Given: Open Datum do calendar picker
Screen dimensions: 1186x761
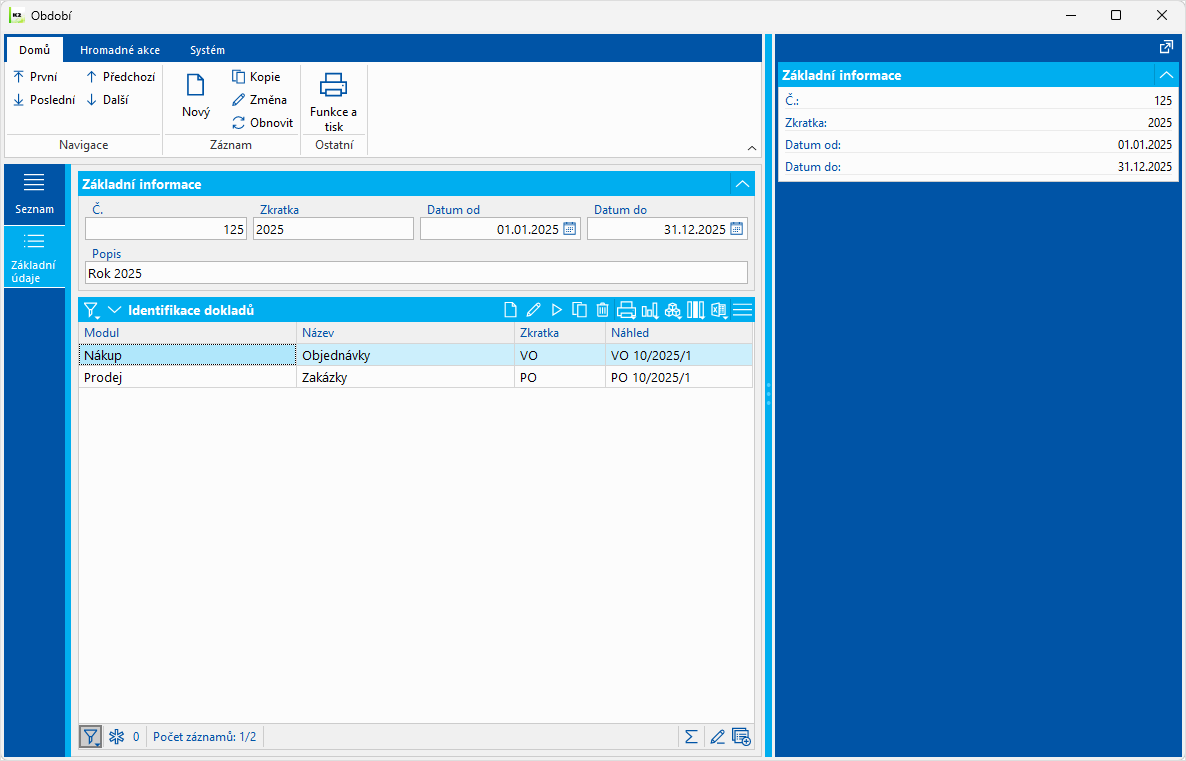Looking at the screenshot, I should [737, 229].
